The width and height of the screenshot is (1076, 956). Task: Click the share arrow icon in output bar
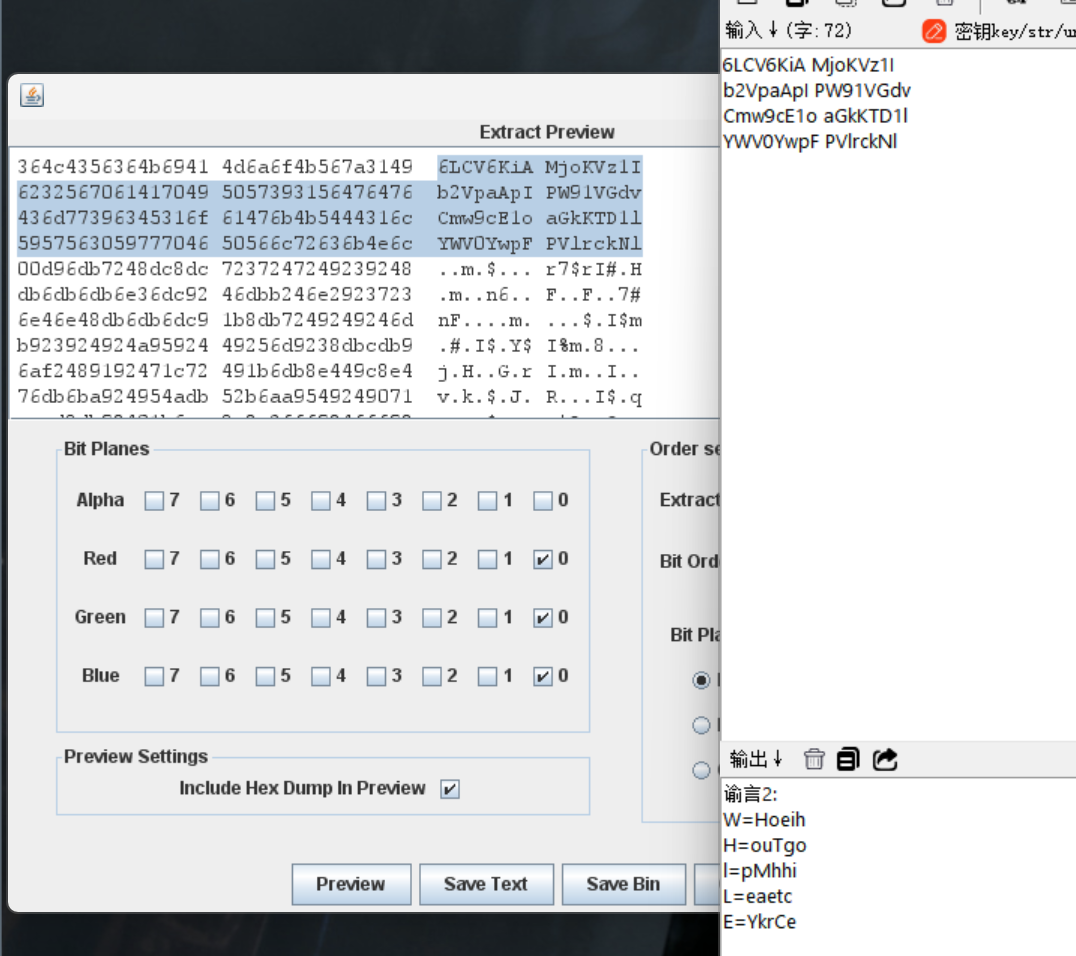[885, 759]
